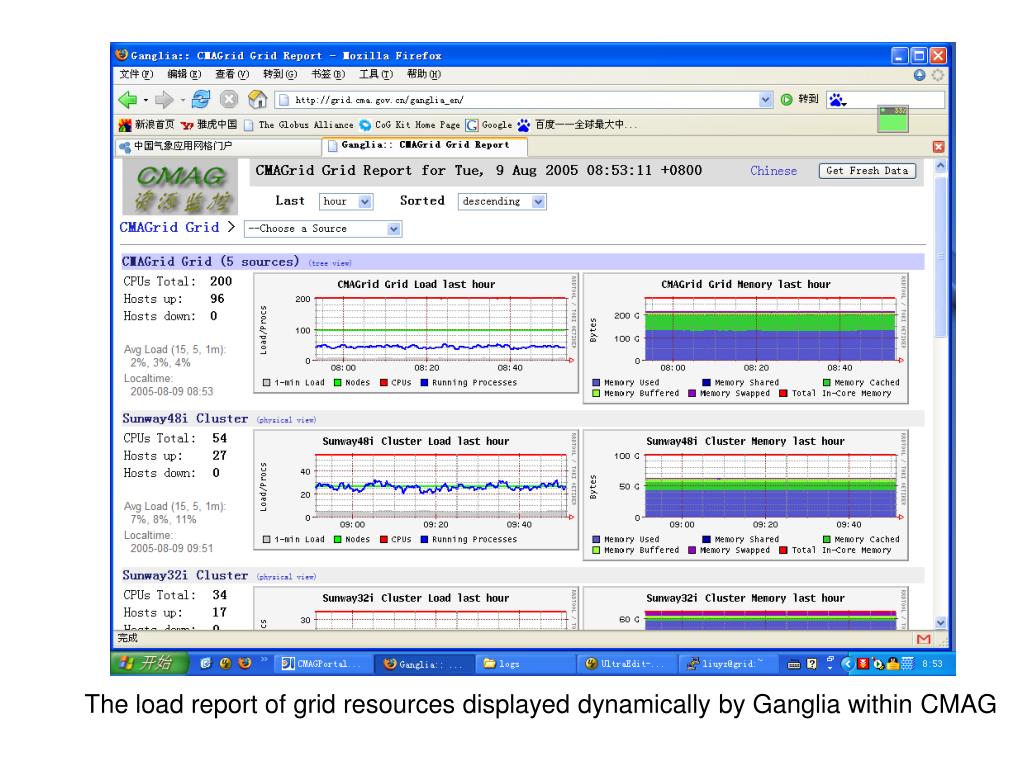This screenshot has width=1024, height=768.
Task: Switch to the liuyz@grid terminal taskbar button
Action: (x=729, y=664)
